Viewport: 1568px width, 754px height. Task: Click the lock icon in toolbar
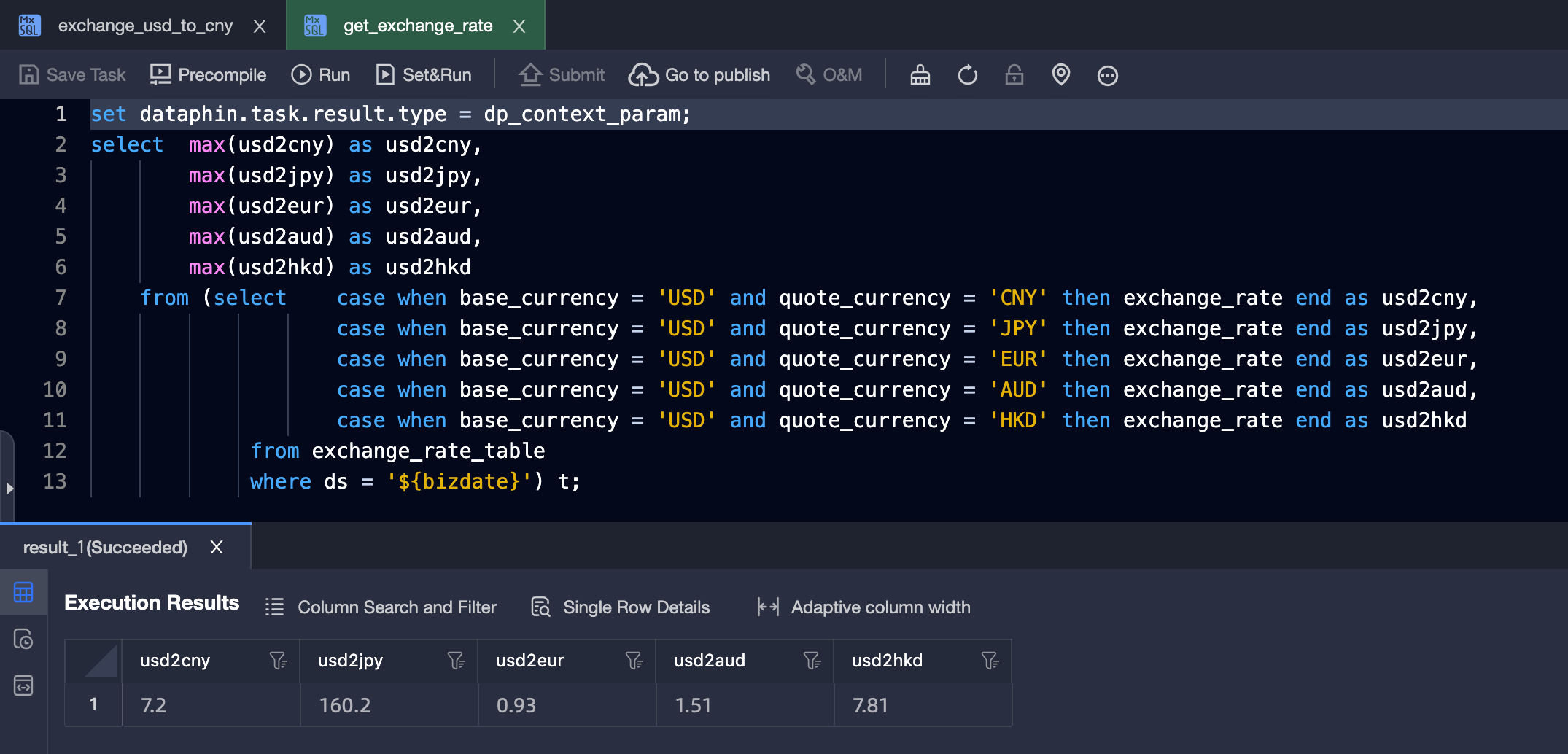click(1014, 75)
